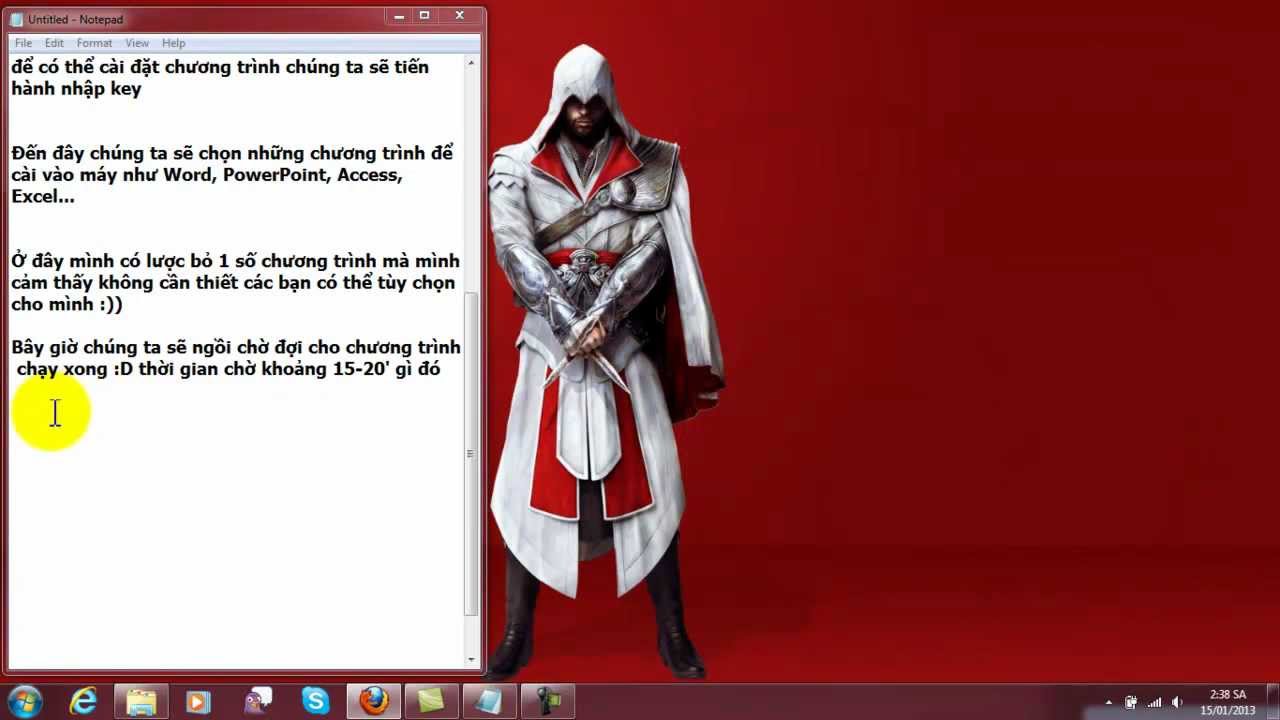Image resolution: width=1280 pixels, height=720 pixels.
Task: Open the View menu in Notepad
Action: coord(137,43)
